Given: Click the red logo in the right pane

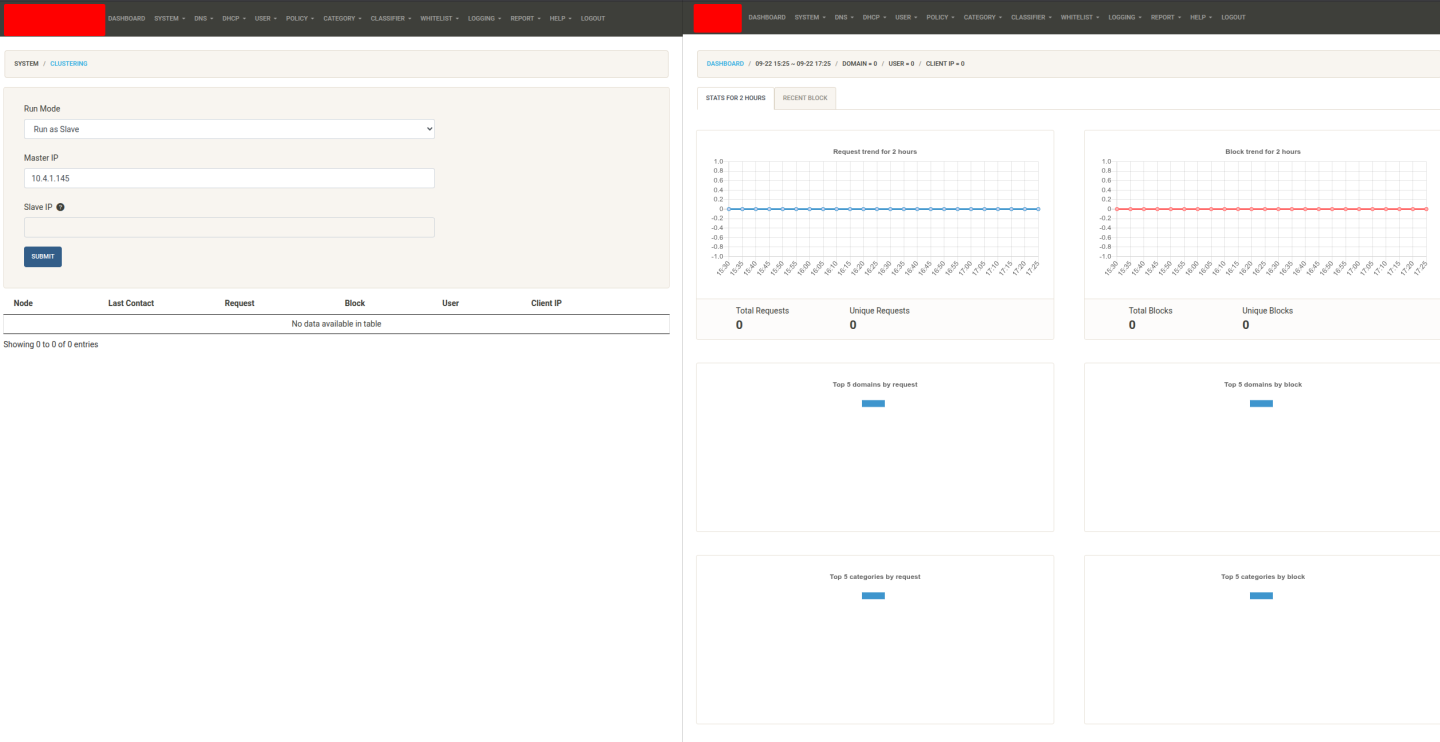Looking at the screenshot, I should (x=717, y=18).
